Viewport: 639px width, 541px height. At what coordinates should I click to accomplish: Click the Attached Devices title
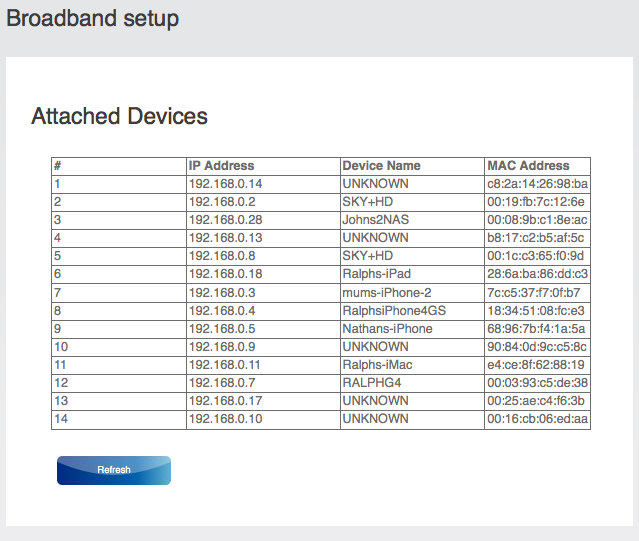pos(119,116)
